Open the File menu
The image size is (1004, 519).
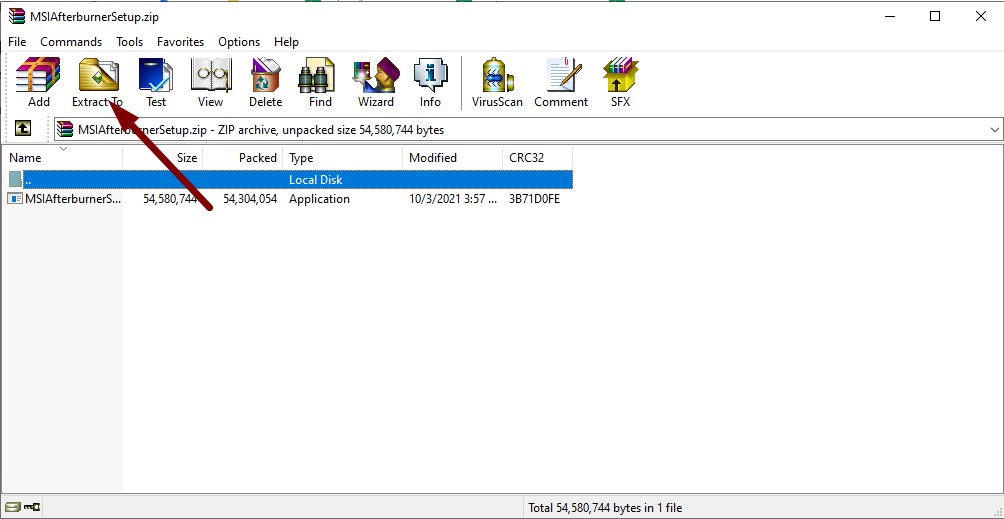click(x=17, y=42)
